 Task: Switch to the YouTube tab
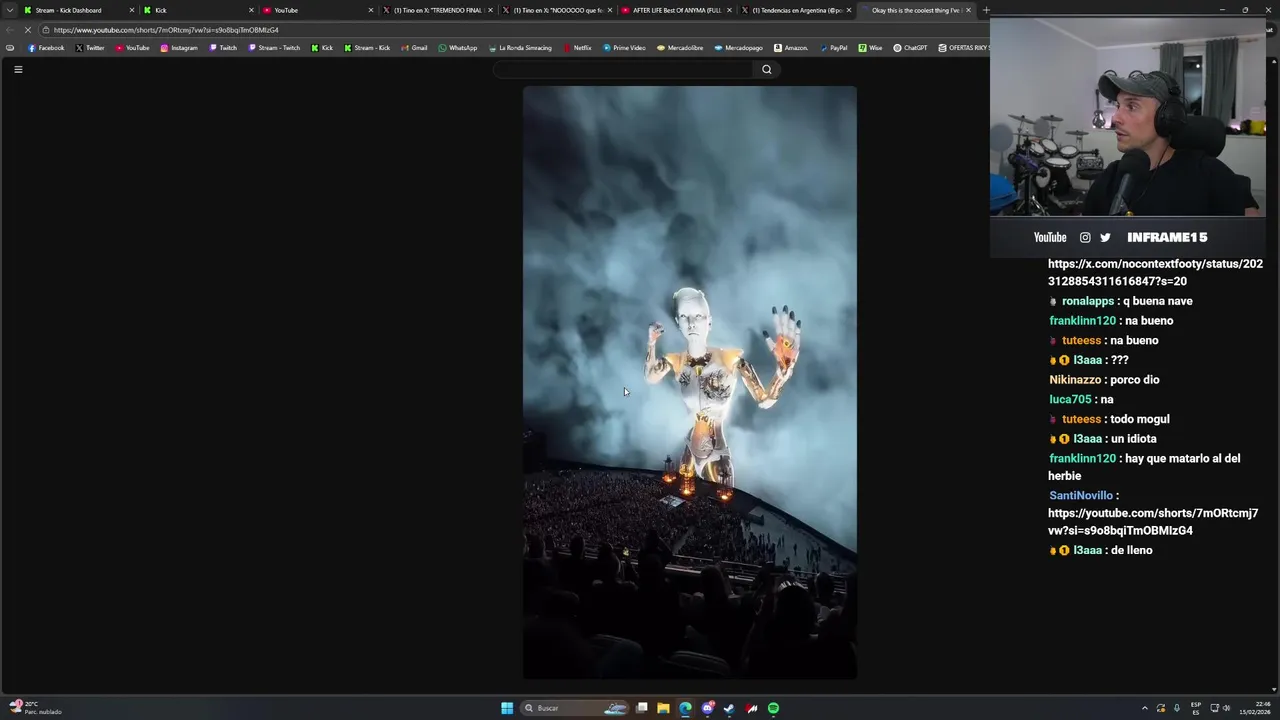click(x=315, y=10)
